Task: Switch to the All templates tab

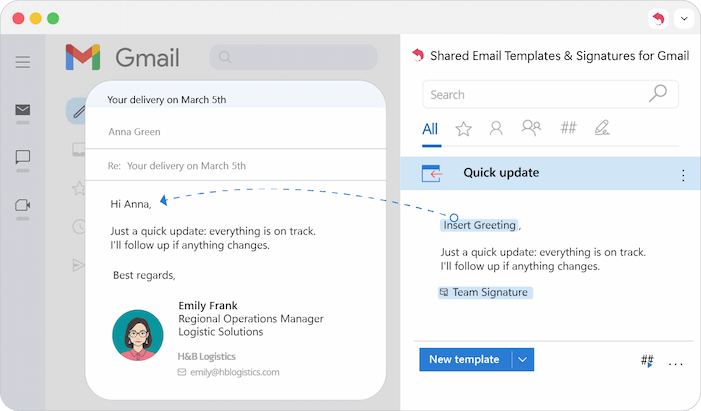Action: 430,129
